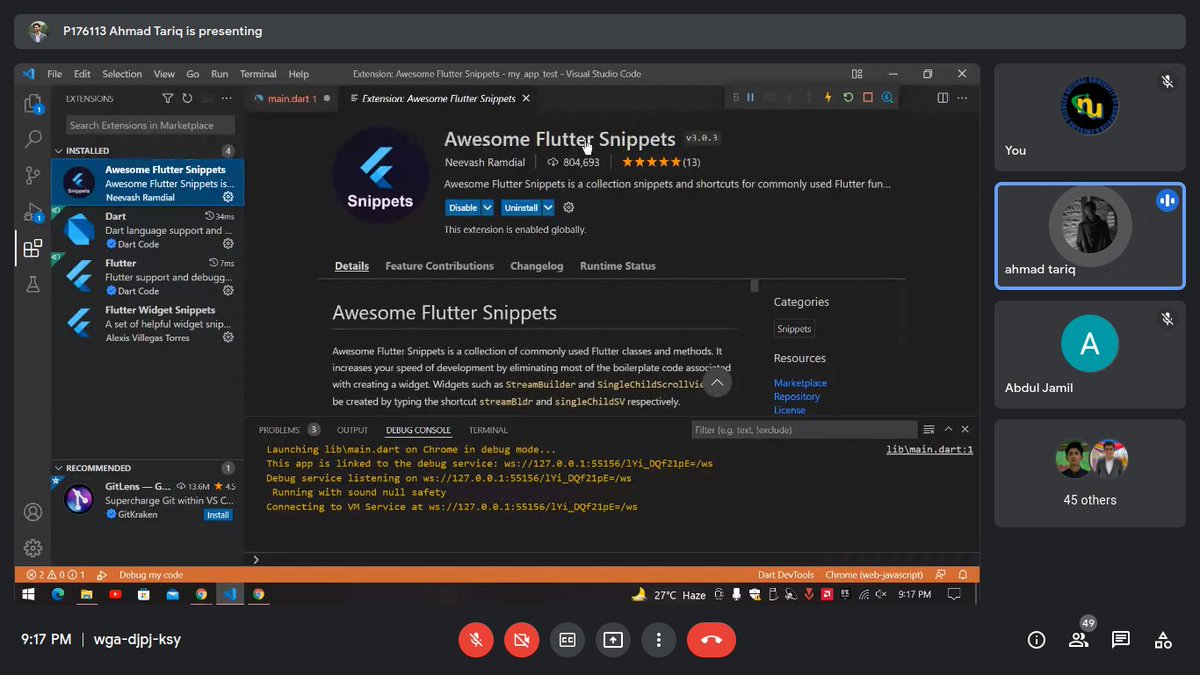Open the Manage gear in activity bar
This screenshot has height=675, width=1200.
[x=33, y=548]
